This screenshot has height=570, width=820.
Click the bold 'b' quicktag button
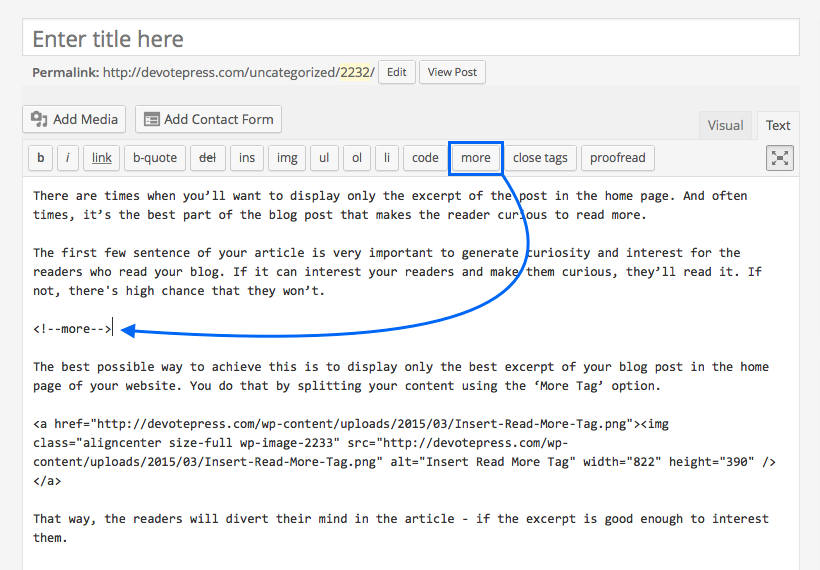[x=41, y=158]
